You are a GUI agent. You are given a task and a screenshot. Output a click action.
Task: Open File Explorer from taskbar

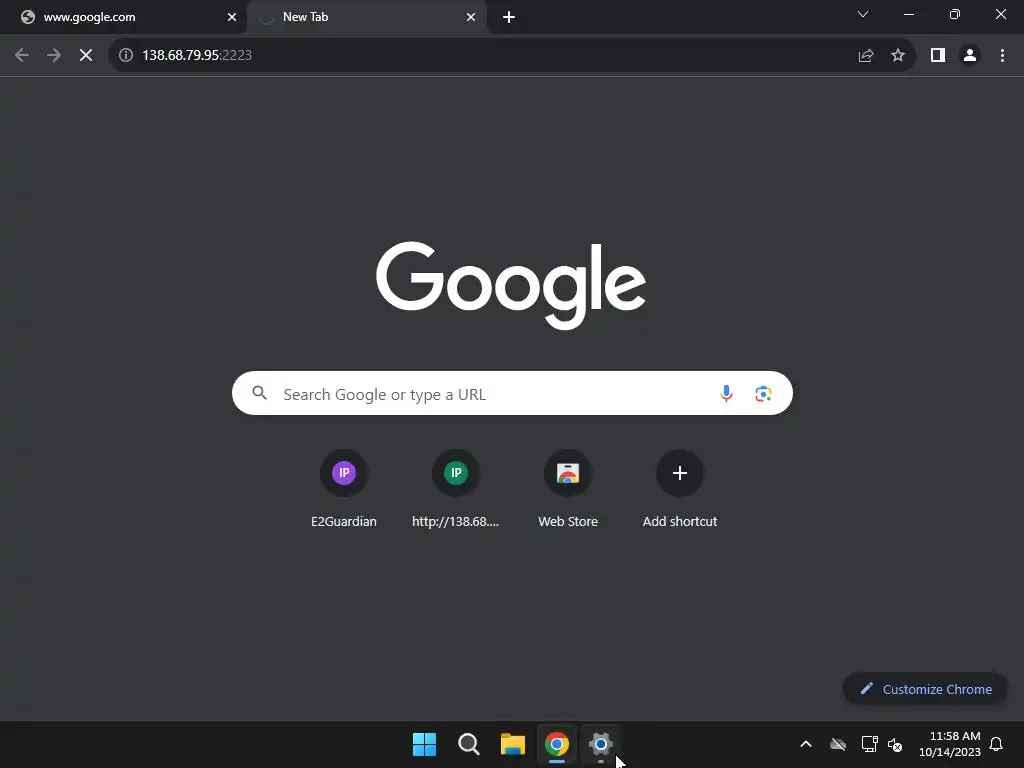513,744
